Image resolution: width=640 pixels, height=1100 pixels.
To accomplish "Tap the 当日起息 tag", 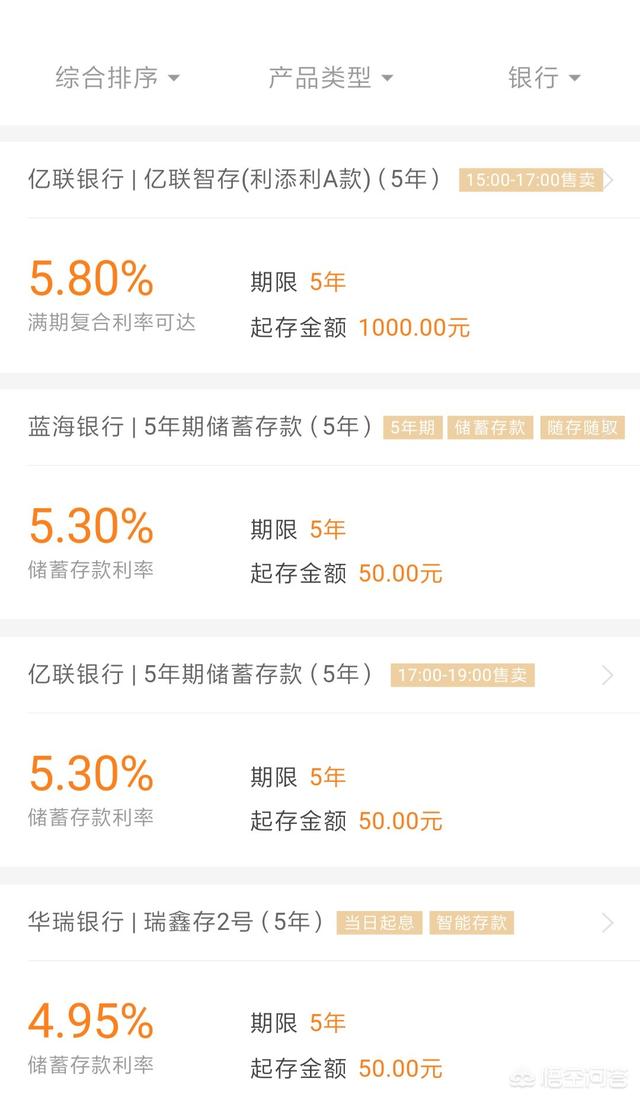I will pos(379,923).
